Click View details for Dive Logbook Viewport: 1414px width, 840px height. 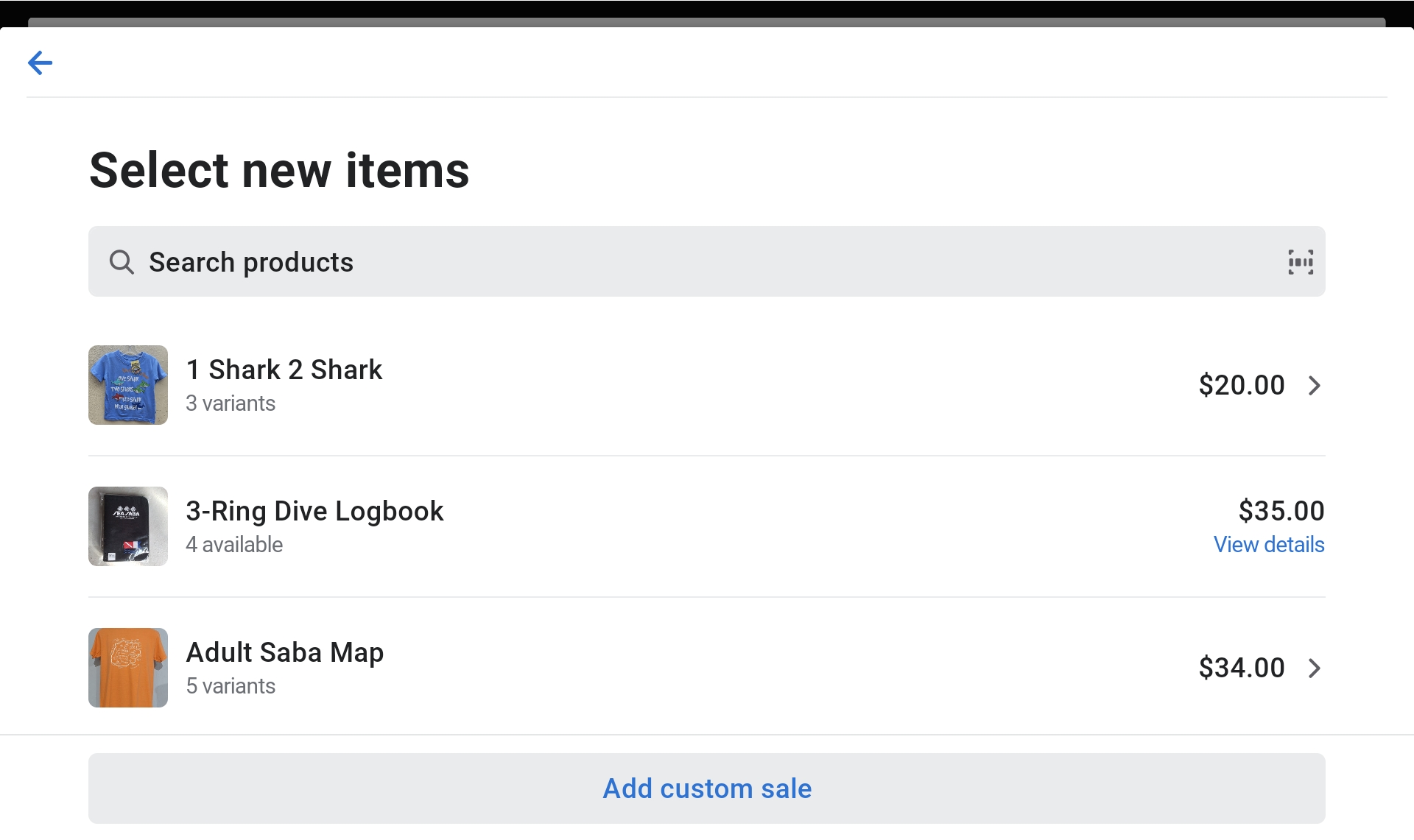point(1269,545)
